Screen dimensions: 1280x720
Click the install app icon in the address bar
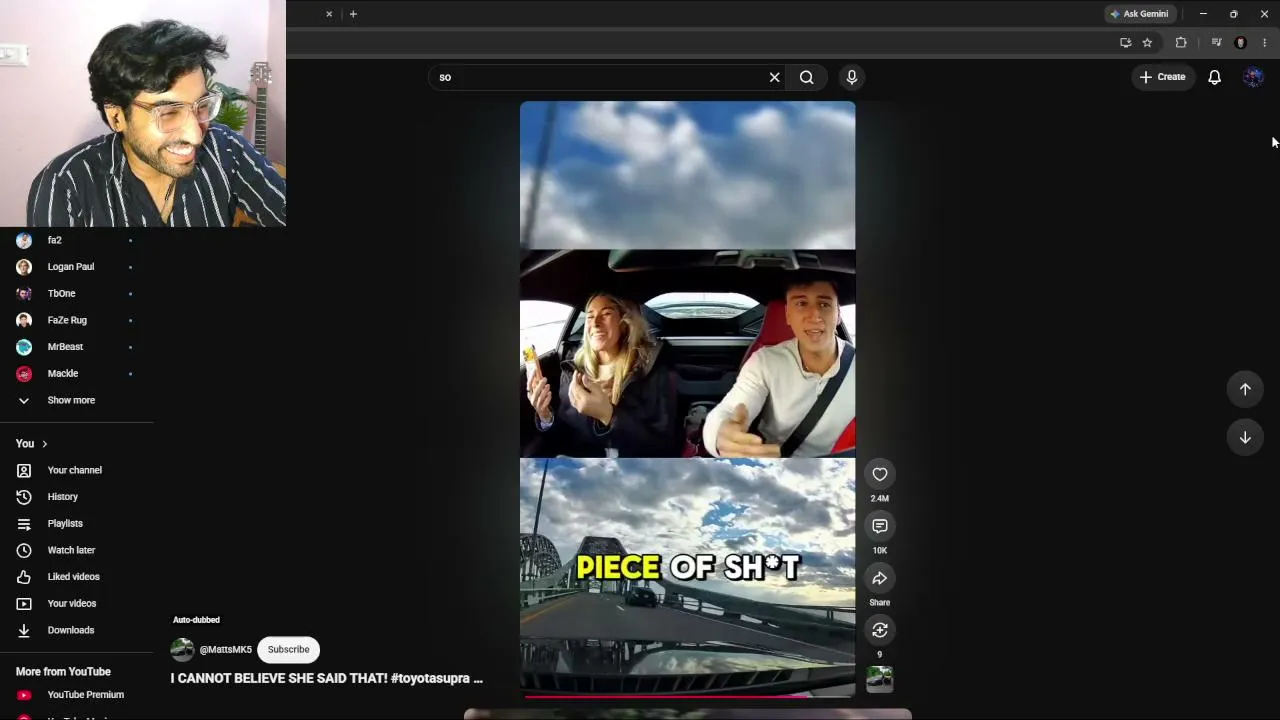1126,43
